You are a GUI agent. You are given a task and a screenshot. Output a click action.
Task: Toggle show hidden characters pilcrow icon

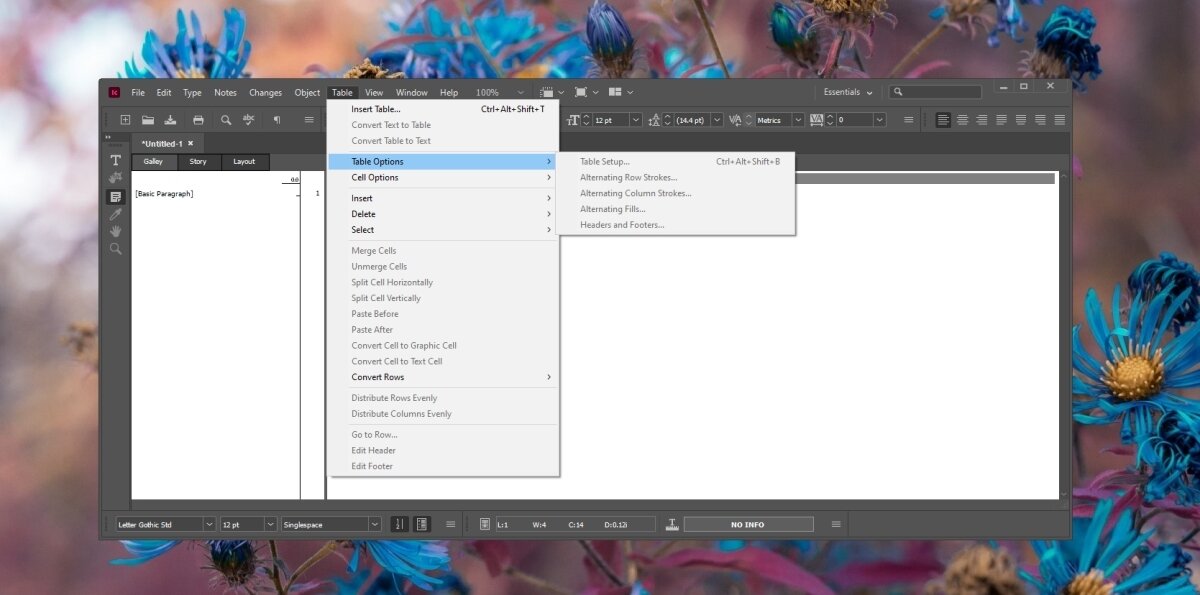point(277,120)
